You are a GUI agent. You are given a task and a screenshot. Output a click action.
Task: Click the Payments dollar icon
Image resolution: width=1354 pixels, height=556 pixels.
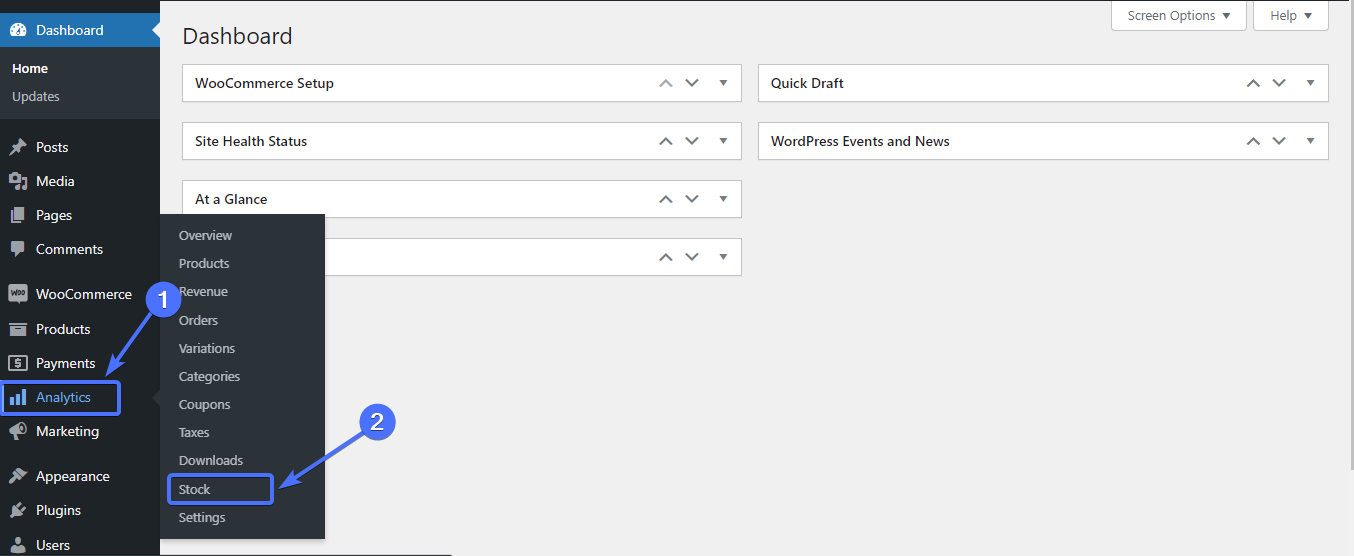tap(18, 363)
